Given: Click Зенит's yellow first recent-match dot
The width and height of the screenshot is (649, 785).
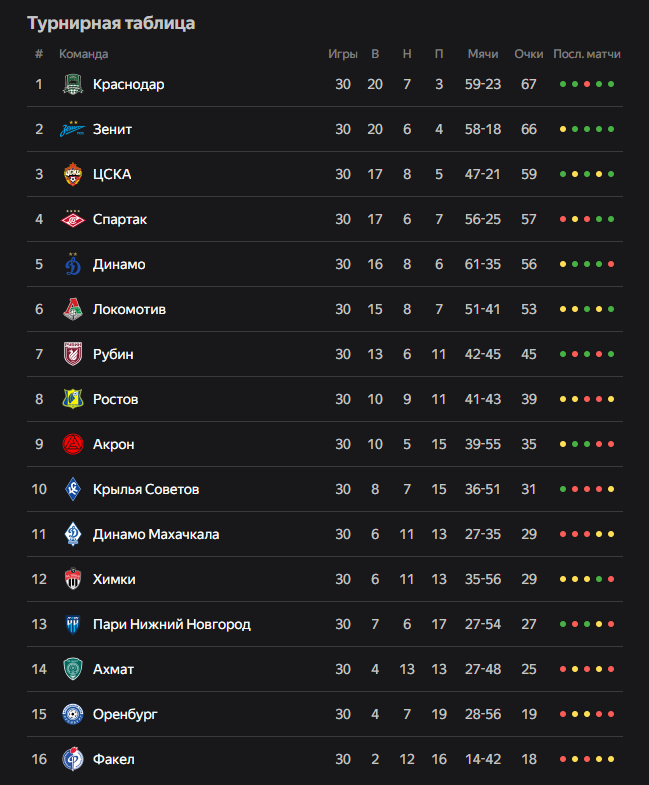Looking at the screenshot, I should tap(563, 129).
